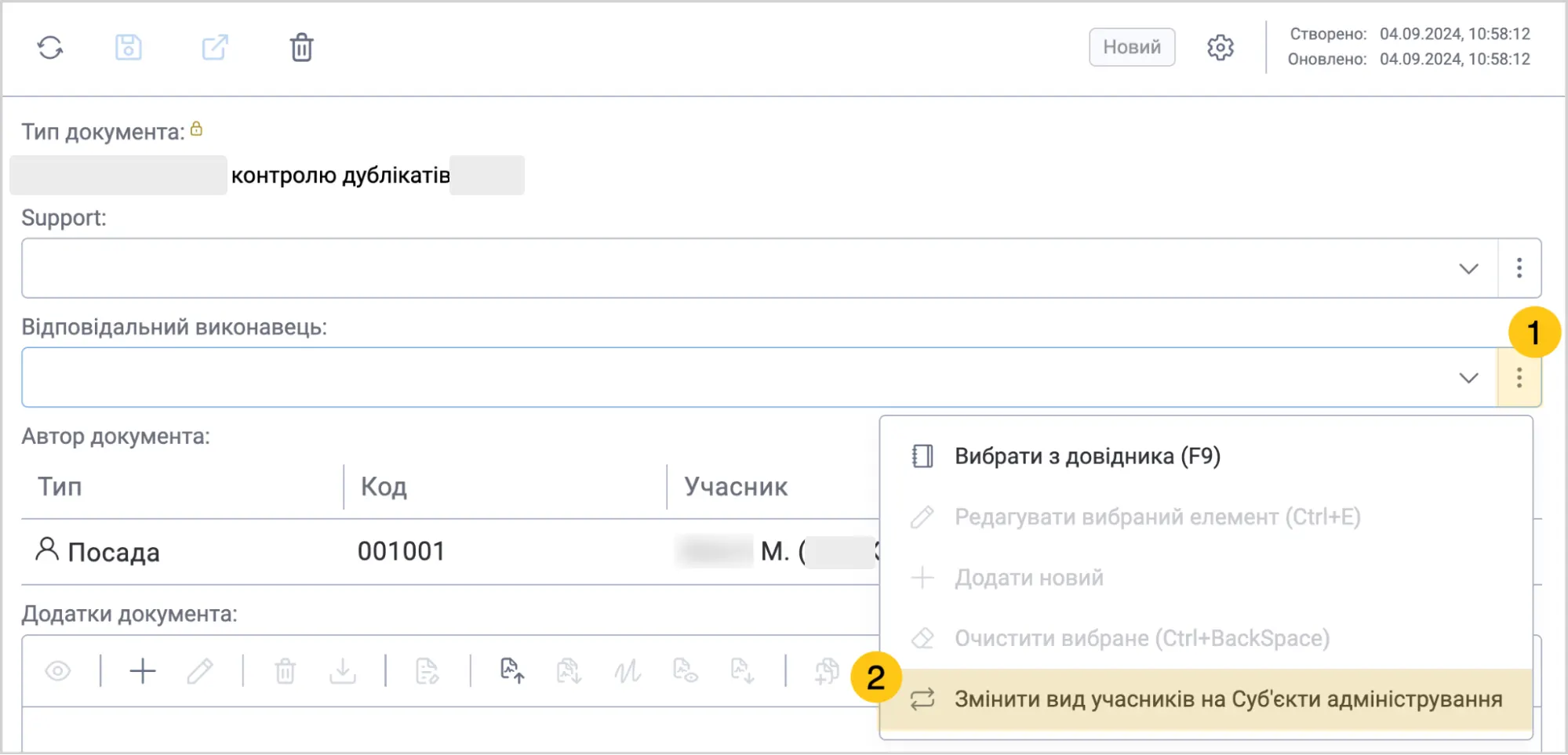1568x755 pixels.
Task: Click the refresh document icon
Action: point(50,48)
